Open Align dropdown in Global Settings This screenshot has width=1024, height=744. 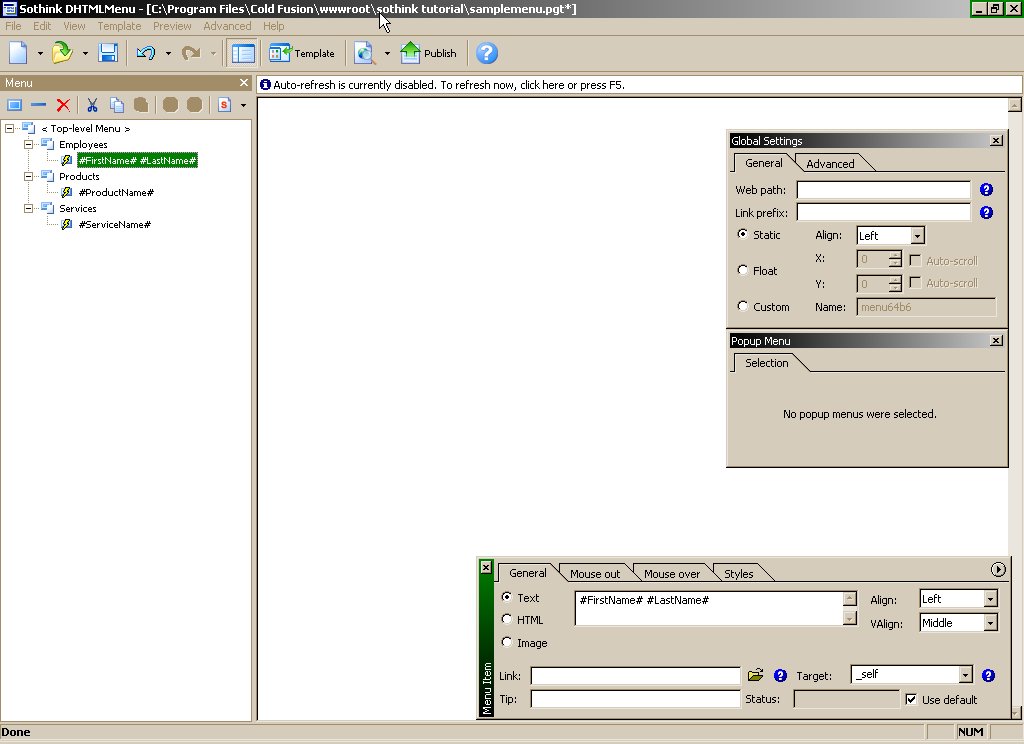(918, 235)
